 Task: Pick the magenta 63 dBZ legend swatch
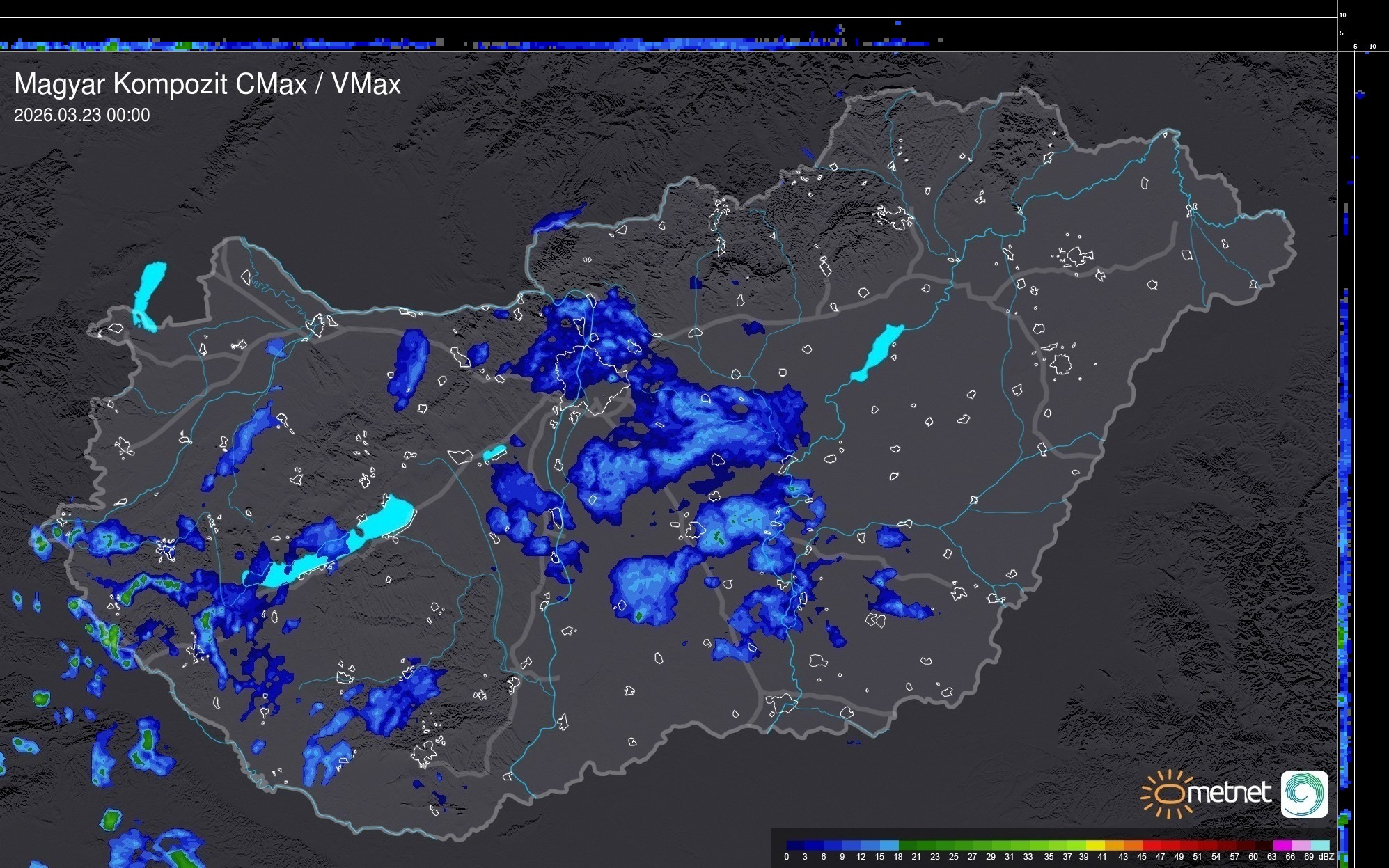click(1282, 846)
